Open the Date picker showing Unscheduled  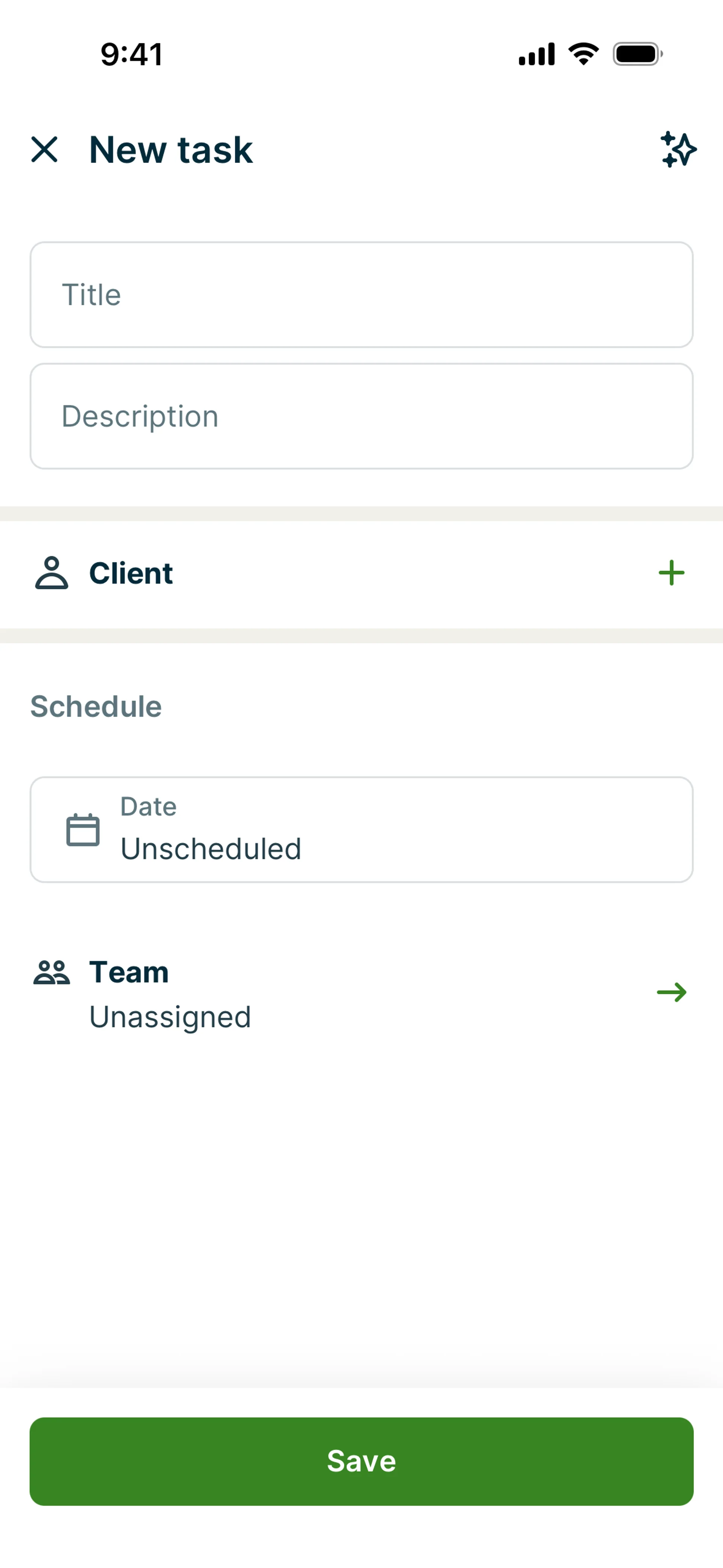361,830
